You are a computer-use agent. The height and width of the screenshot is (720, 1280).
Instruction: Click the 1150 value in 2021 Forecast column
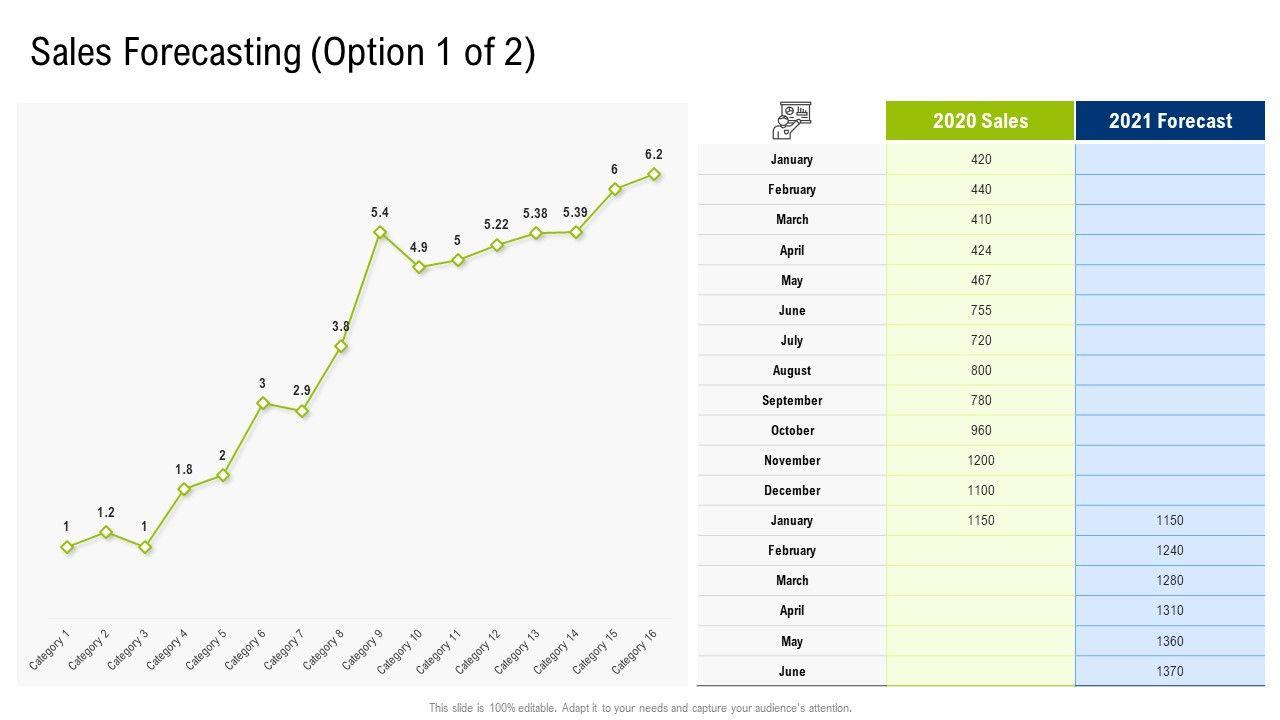pyautogui.click(x=1170, y=520)
